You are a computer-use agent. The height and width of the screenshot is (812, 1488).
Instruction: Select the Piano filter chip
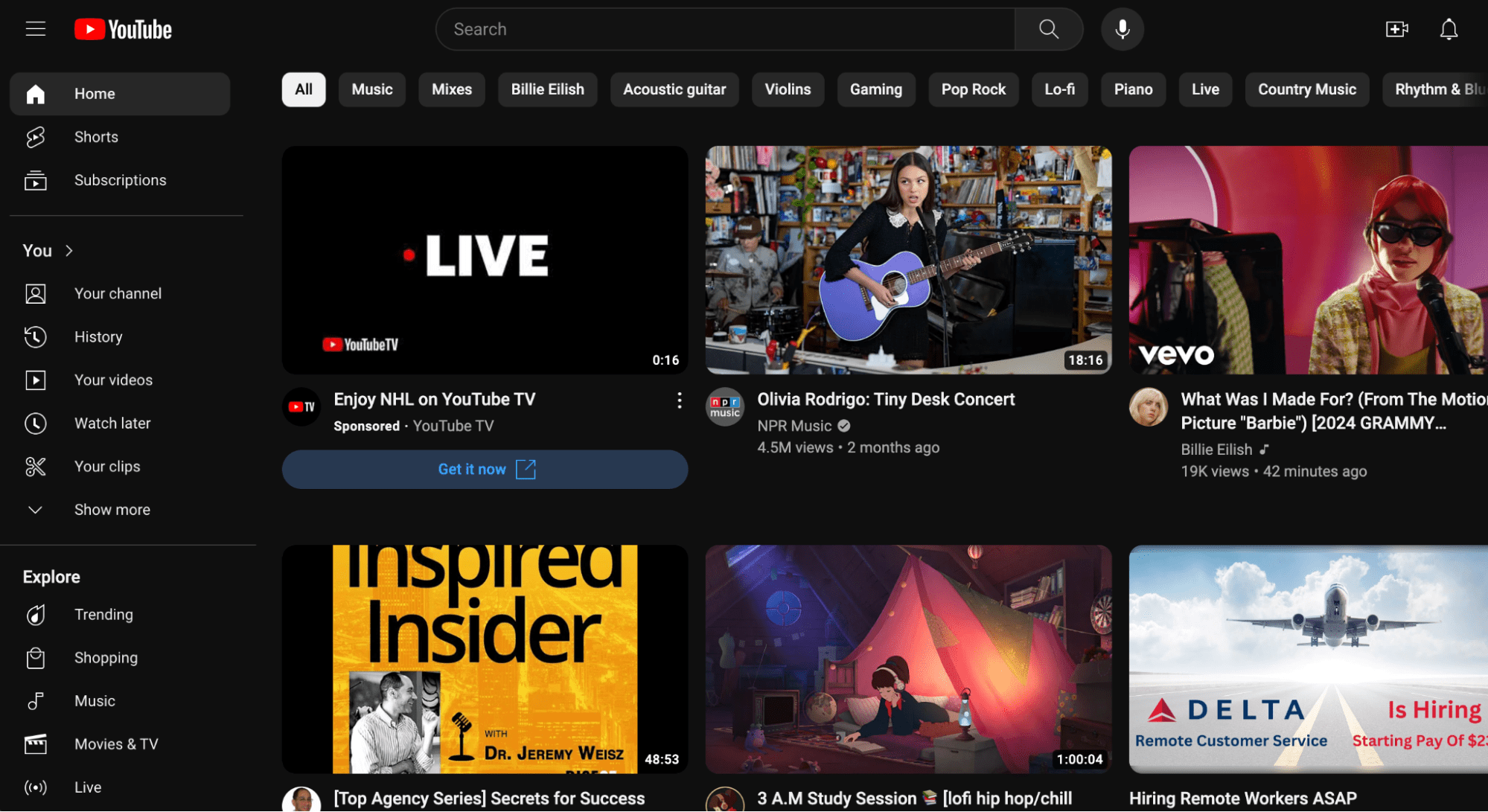[1133, 89]
